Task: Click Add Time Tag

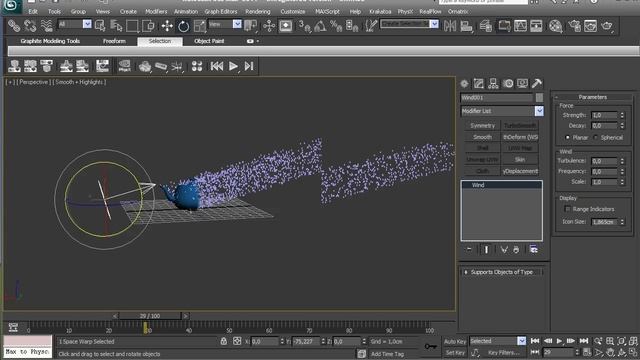Action: (x=387, y=354)
